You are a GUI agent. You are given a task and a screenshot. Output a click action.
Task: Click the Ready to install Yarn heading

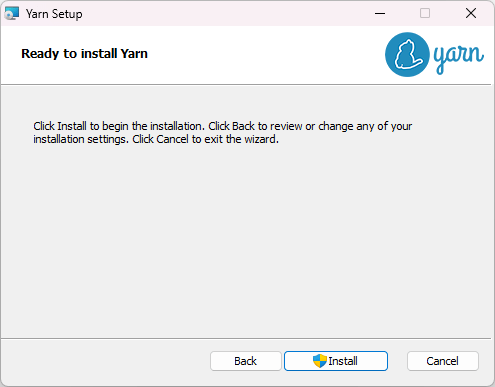click(84, 54)
